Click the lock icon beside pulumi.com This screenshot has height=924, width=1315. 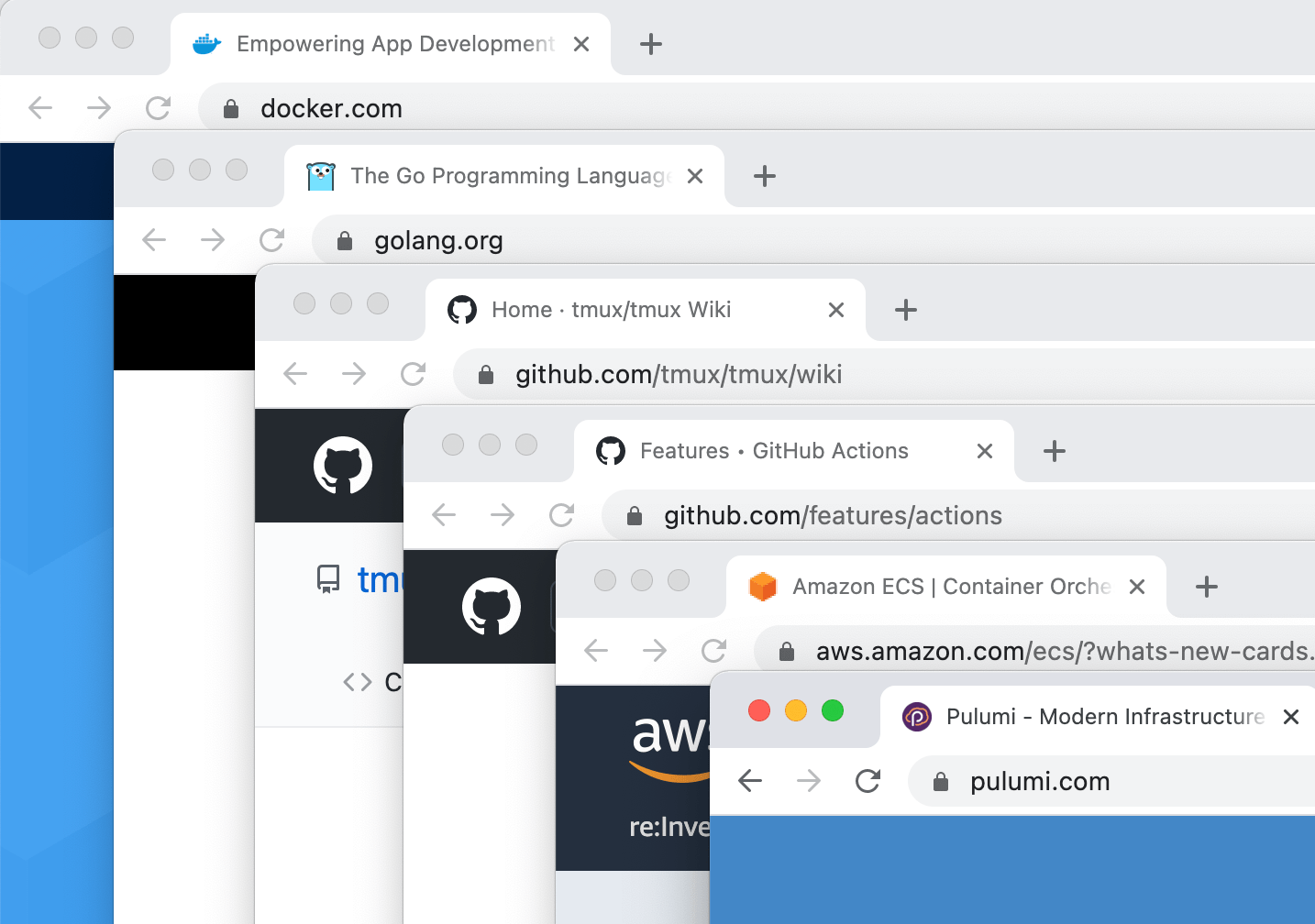click(x=941, y=782)
